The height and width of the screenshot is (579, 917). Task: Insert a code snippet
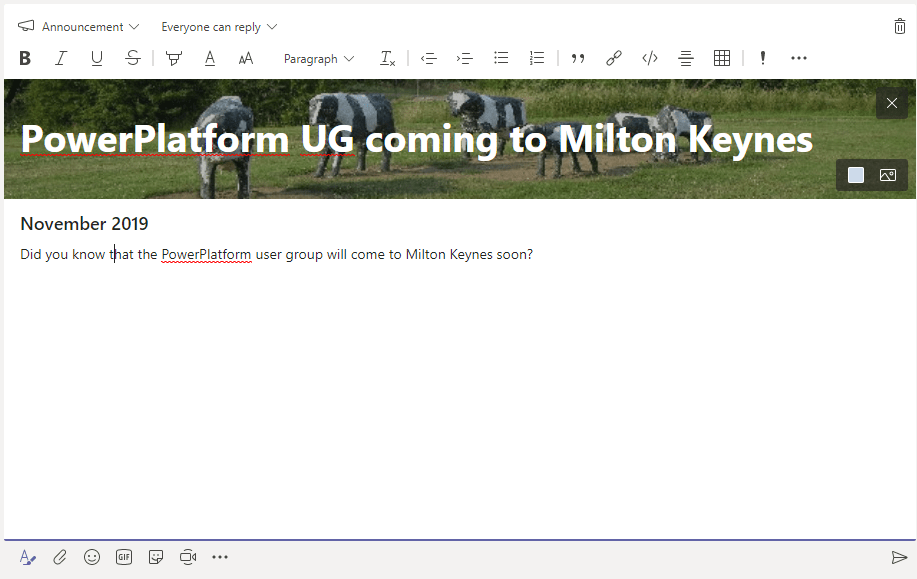[x=650, y=58]
